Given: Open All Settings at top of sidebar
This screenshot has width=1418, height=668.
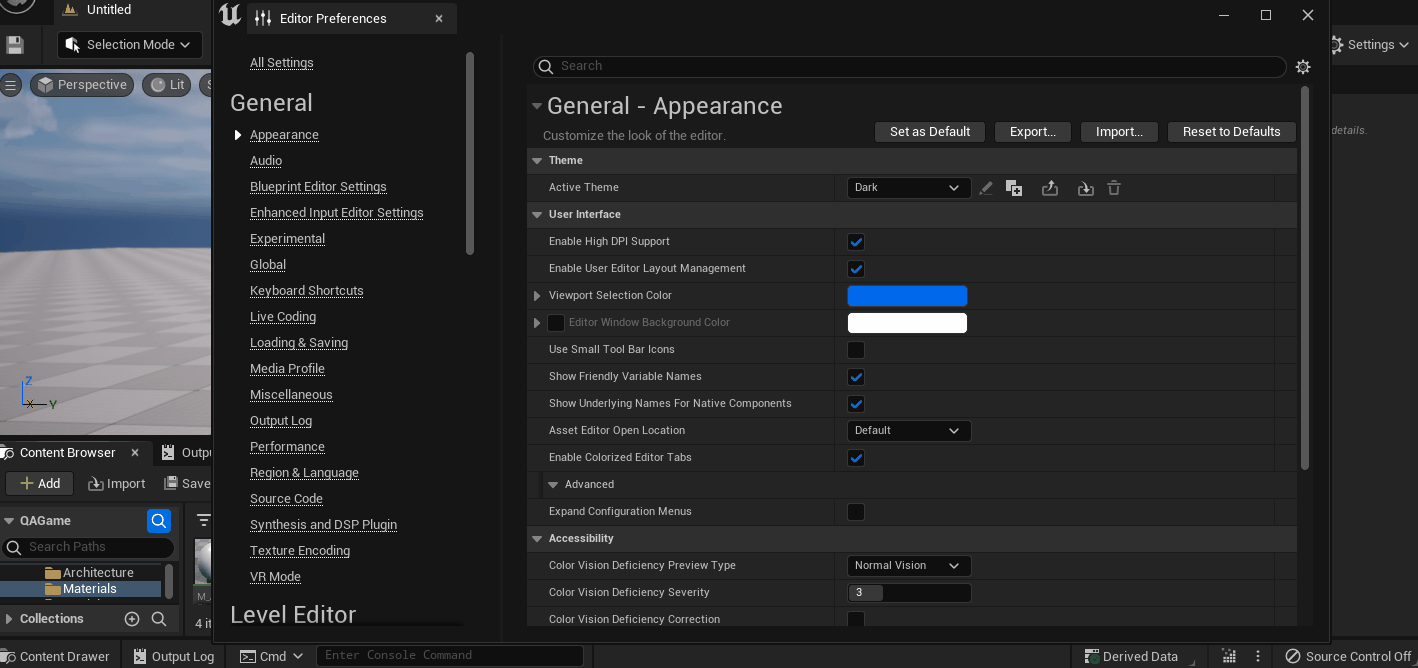Looking at the screenshot, I should click(x=281, y=62).
